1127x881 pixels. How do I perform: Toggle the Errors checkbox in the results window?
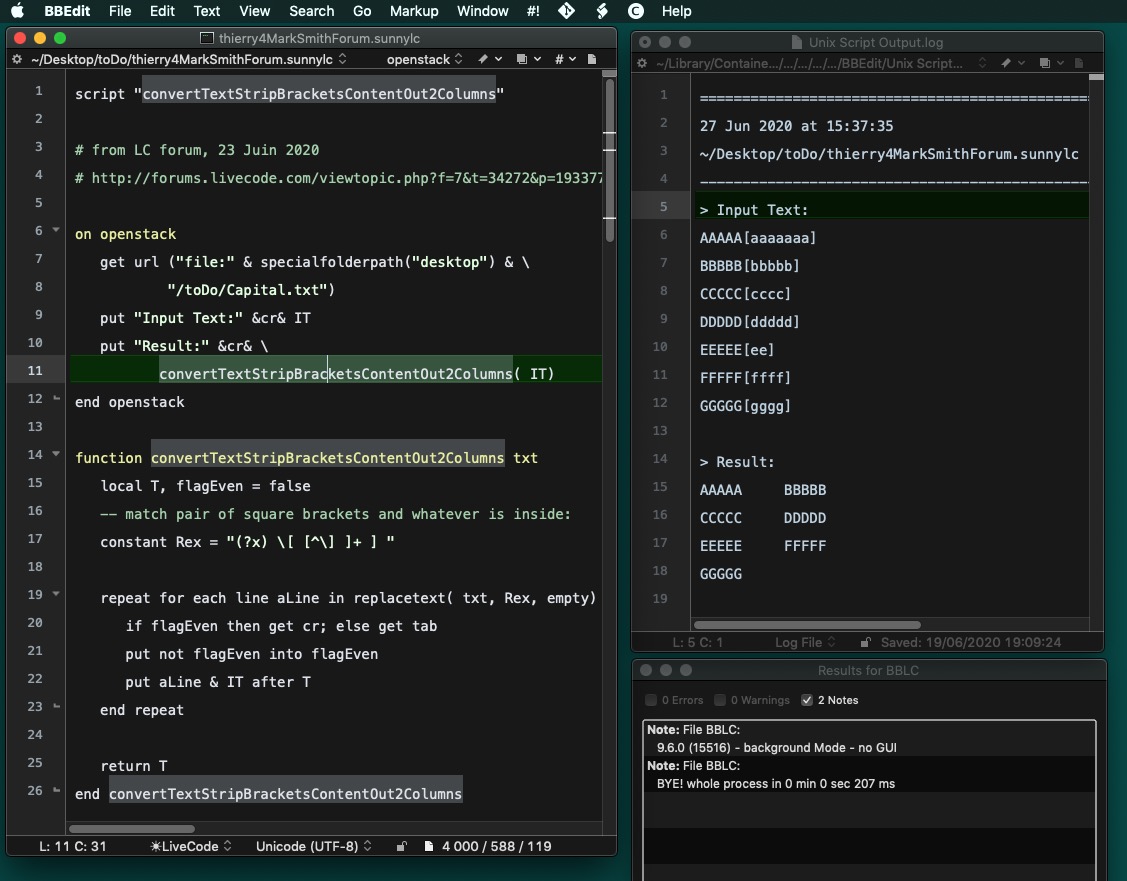[x=651, y=700]
